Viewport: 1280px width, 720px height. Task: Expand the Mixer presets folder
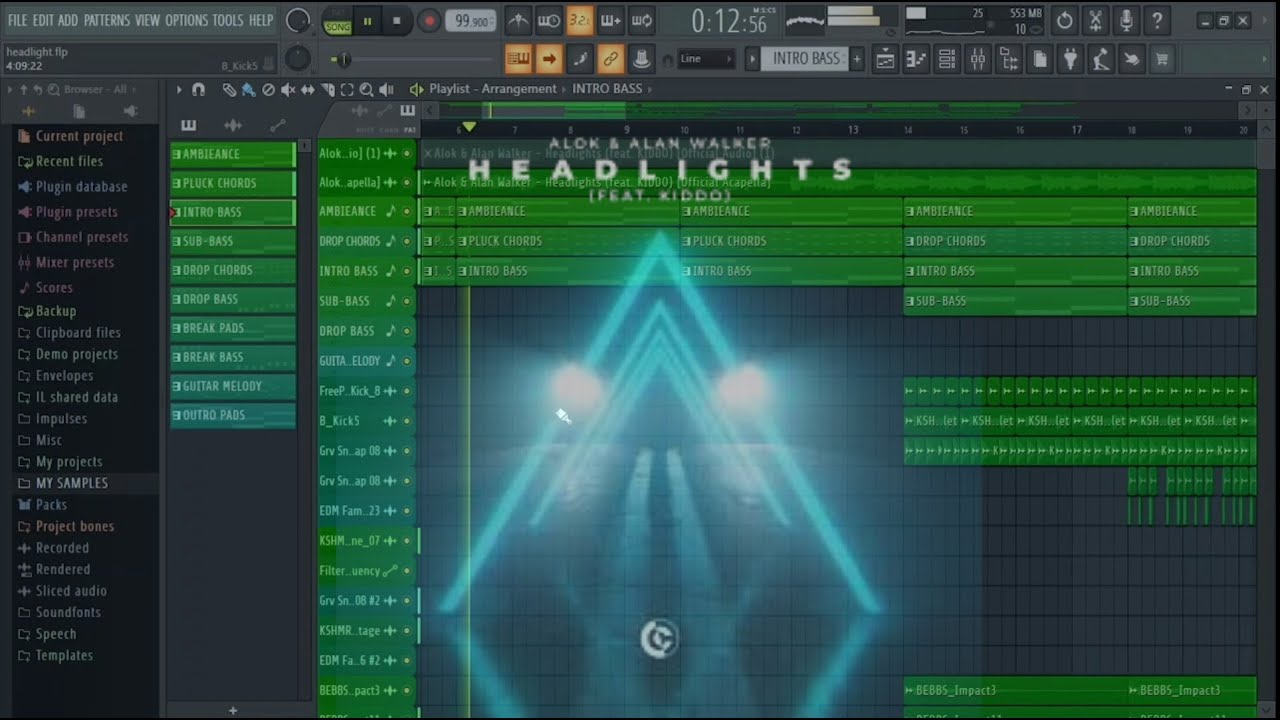coord(74,262)
